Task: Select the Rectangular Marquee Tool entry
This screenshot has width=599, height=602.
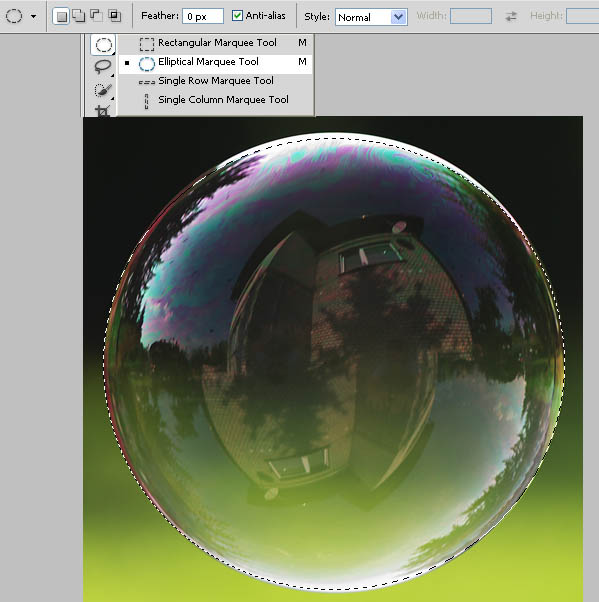Action: pyautogui.click(x=216, y=43)
